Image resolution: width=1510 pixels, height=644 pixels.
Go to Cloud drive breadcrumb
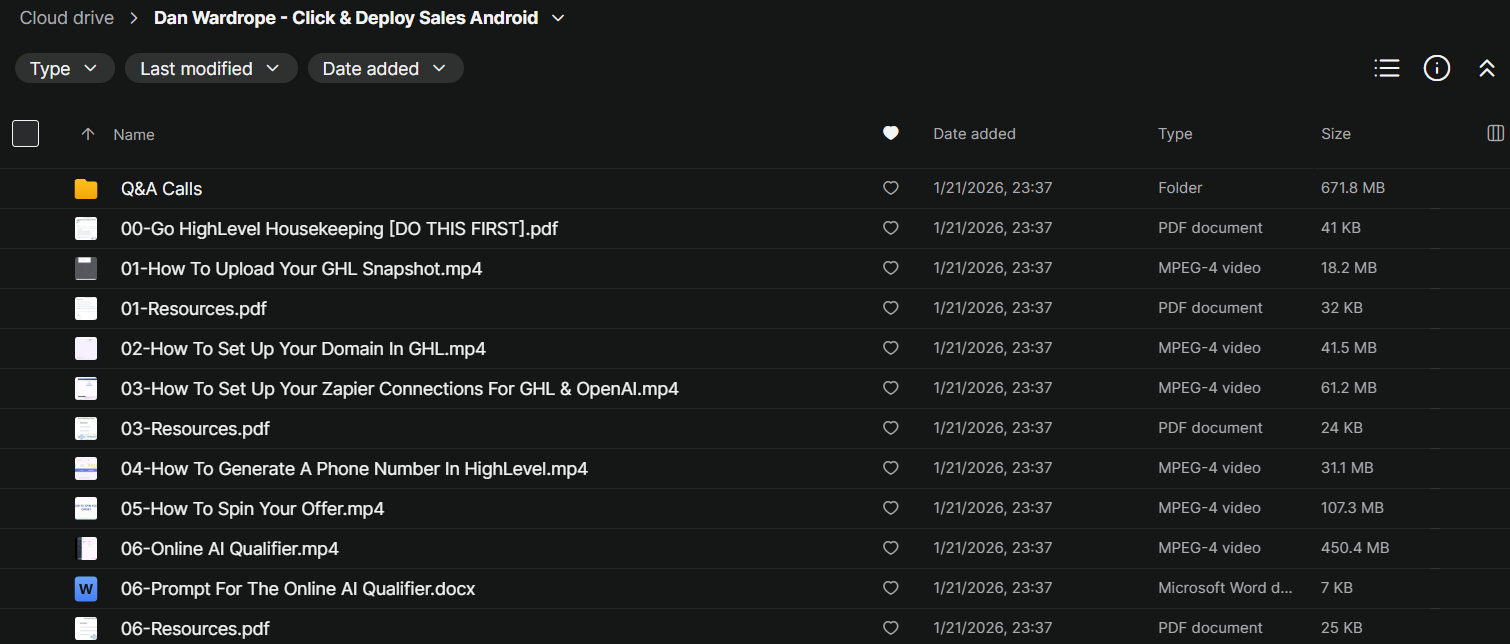point(67,18)
